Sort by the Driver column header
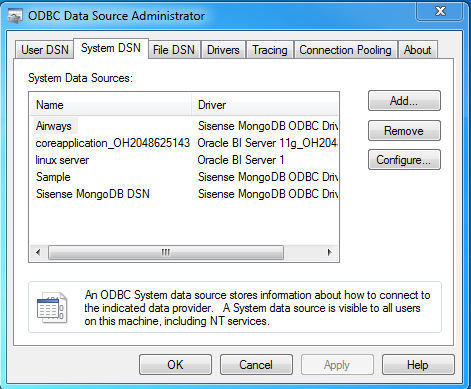 point(265,105)
